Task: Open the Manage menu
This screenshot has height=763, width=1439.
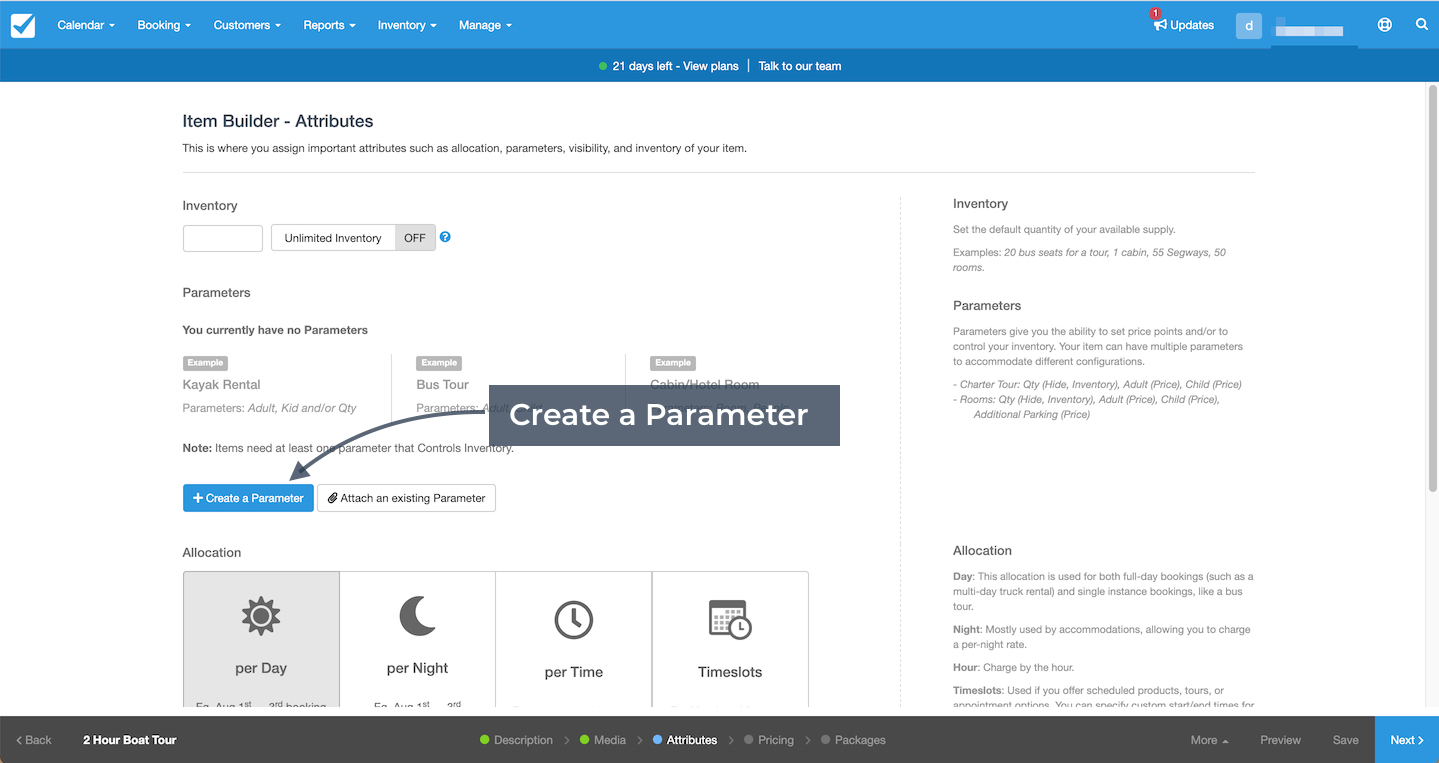Action: coord(485,25)
